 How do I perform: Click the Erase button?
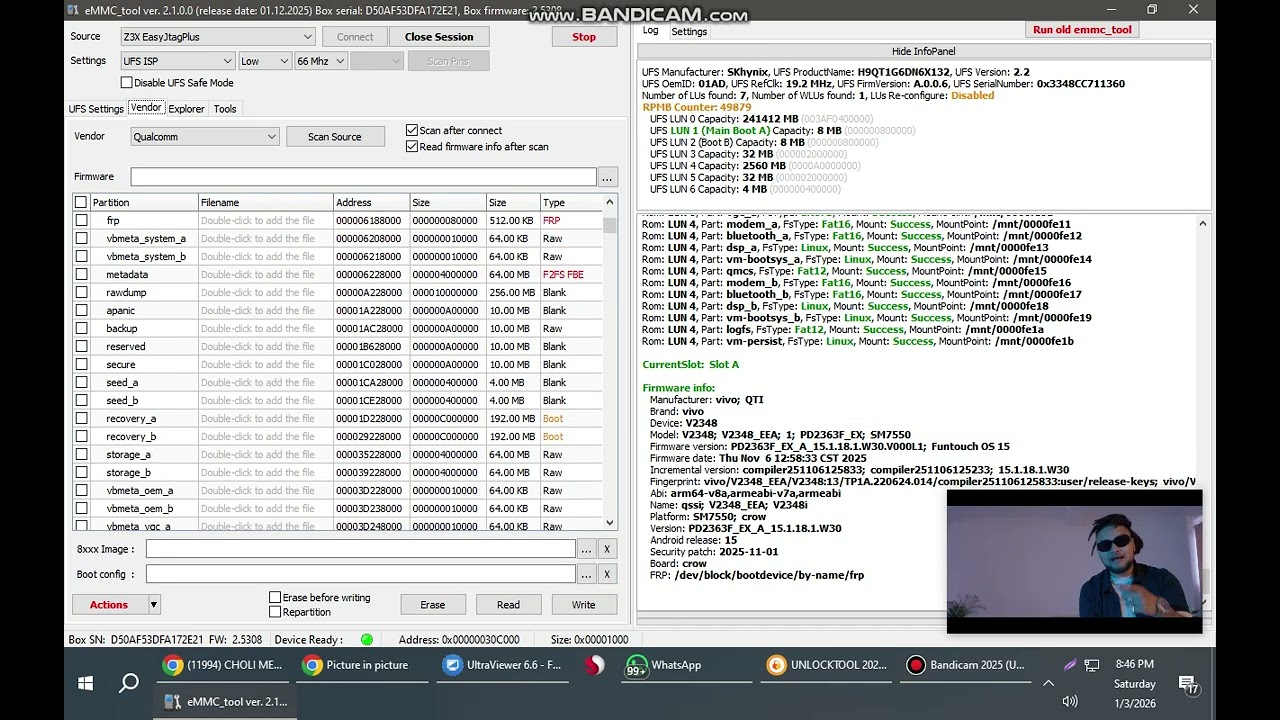pos(432,604)
